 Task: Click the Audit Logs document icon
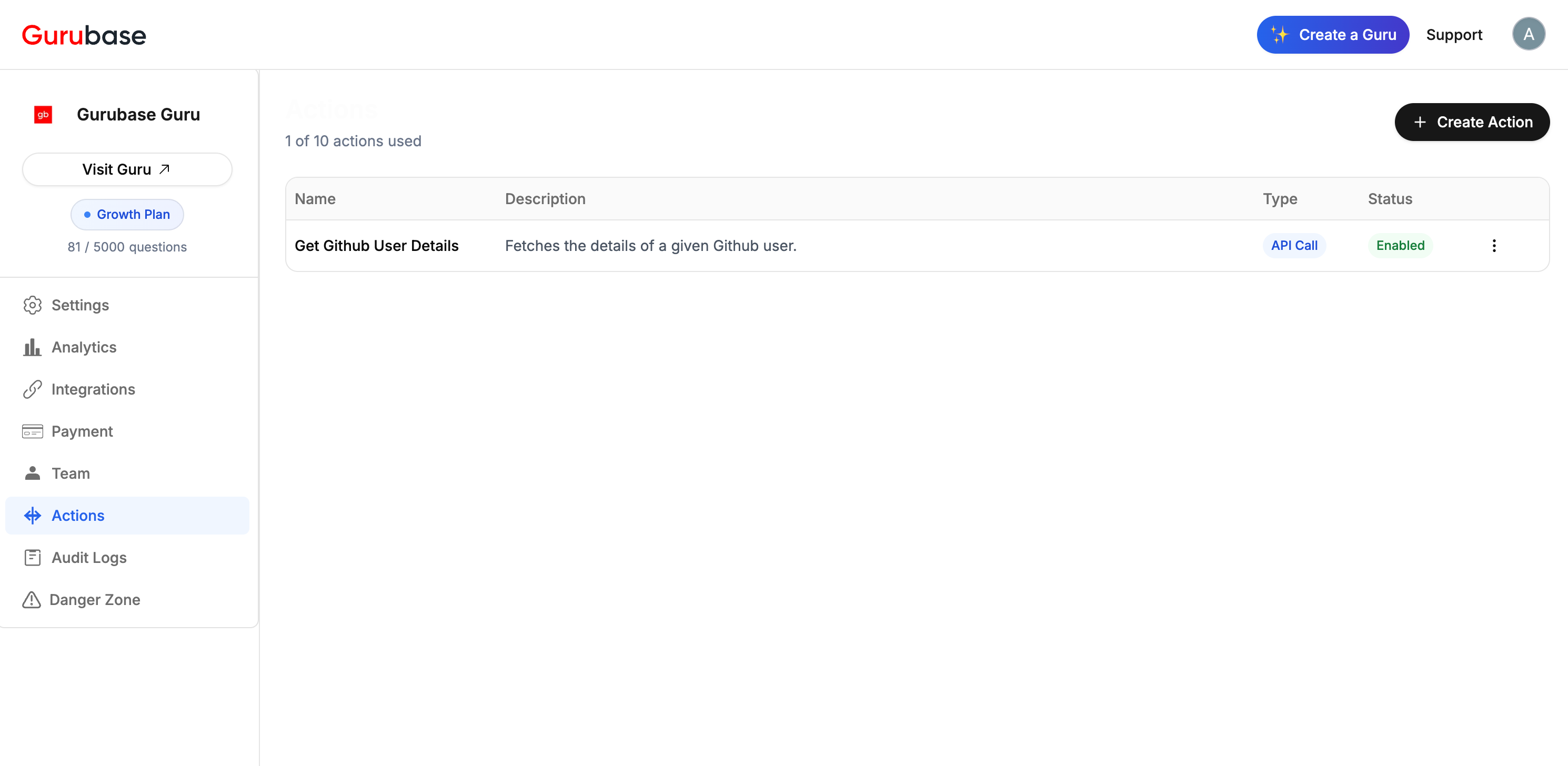click(32, 557)
